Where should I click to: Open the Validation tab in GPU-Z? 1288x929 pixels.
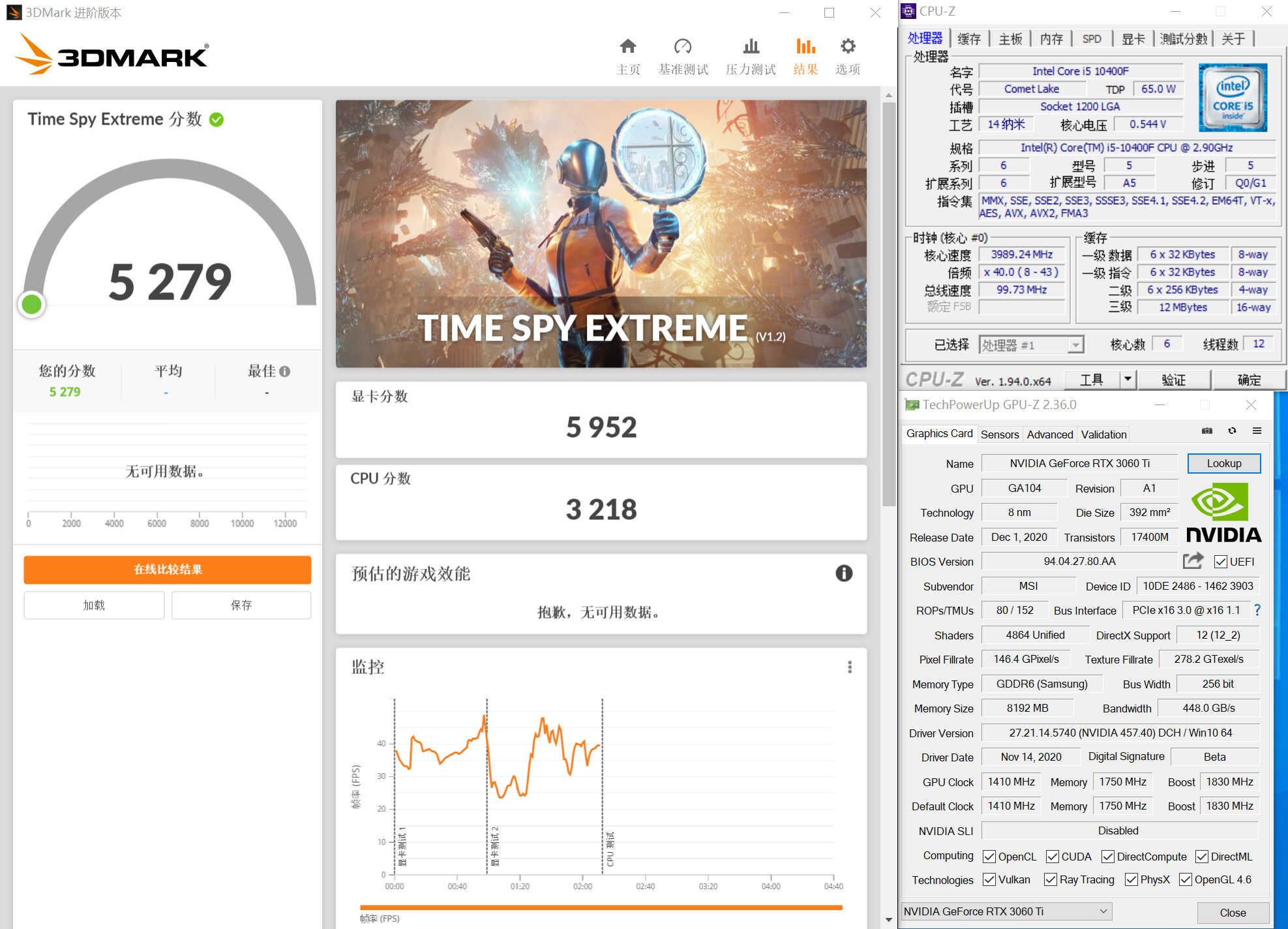[x=1103, y=434]
